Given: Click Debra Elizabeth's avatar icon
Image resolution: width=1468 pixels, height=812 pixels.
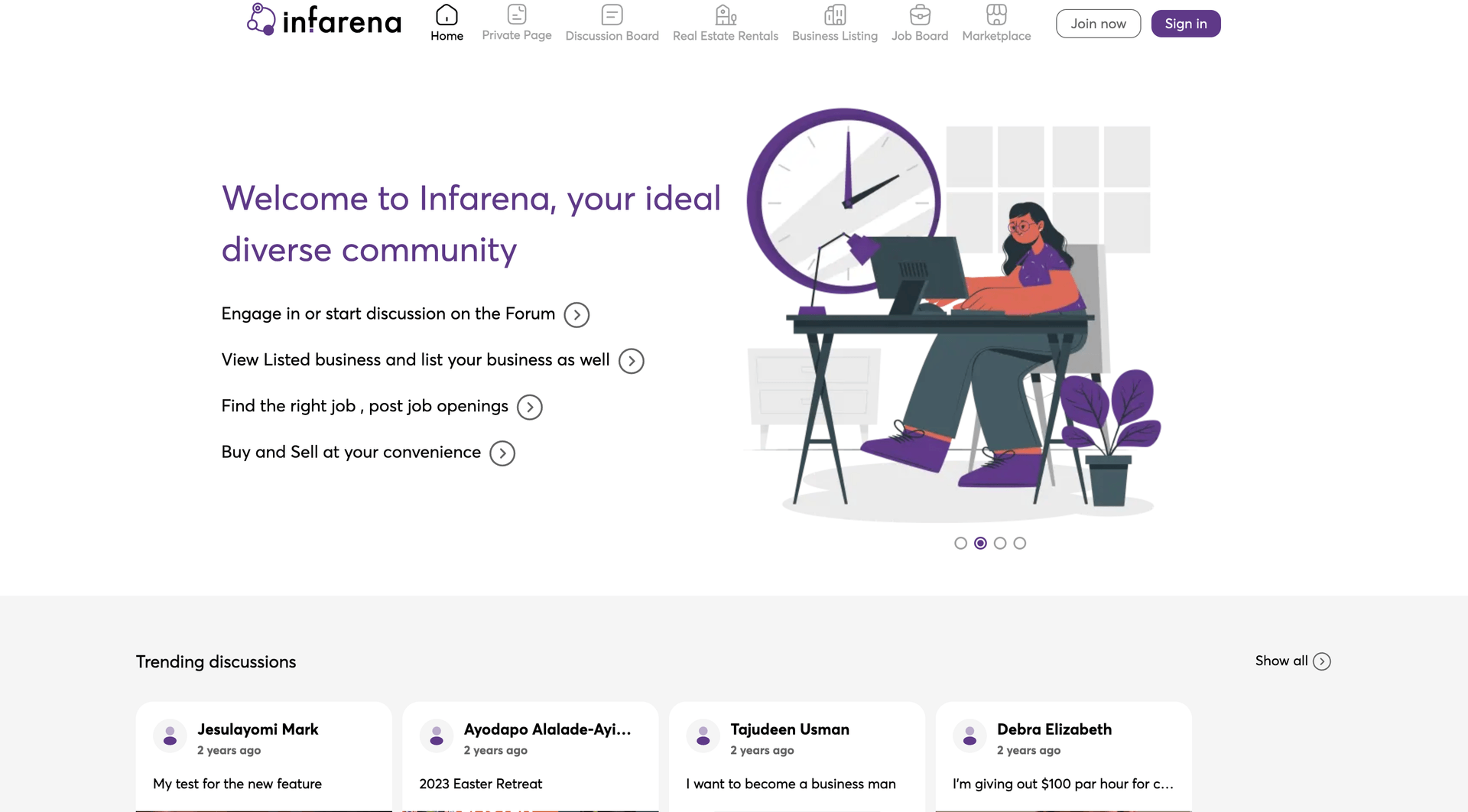Looking at the screenshot, I should (x=970, y=736).
